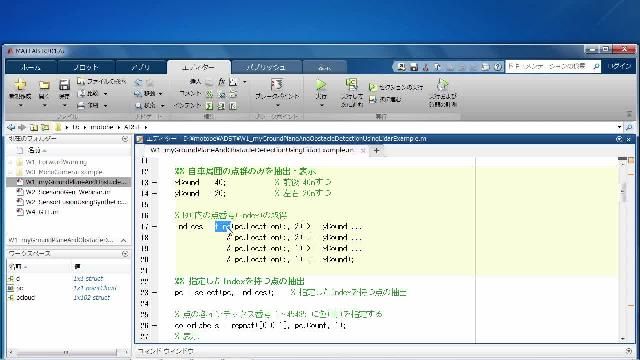Screen dimensions: 640x360
Task: Click the ブレークポイント (Breakpoints) button
Action: [277, 89]
